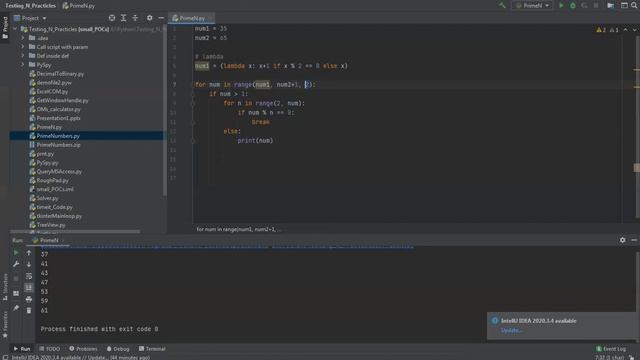Click the caret position in status bar

609,357
